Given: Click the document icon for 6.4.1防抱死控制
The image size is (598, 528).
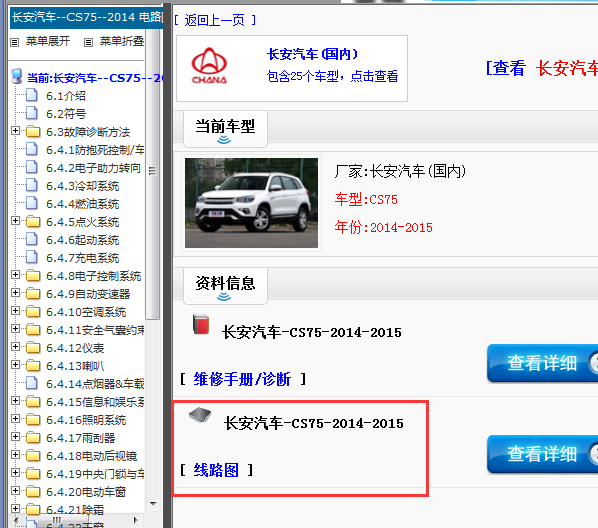Looking at the screenshot, I should 32,149.
